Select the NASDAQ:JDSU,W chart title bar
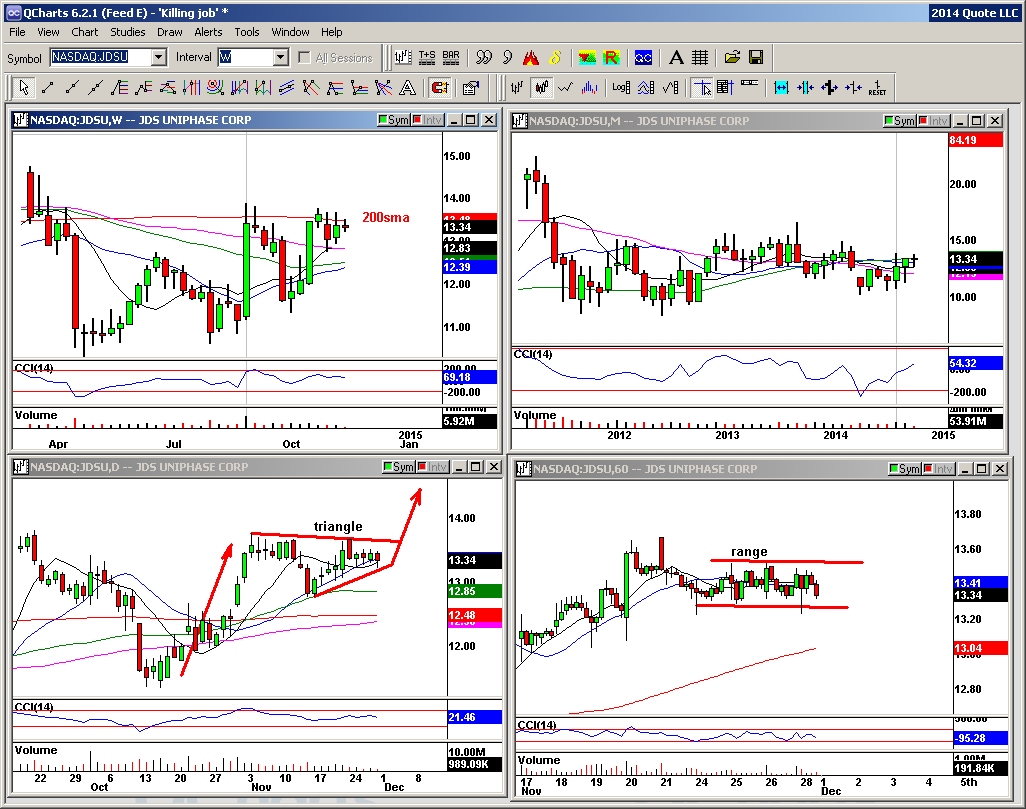This screenshot has width=1026, height=809. (x=255, y=120)
